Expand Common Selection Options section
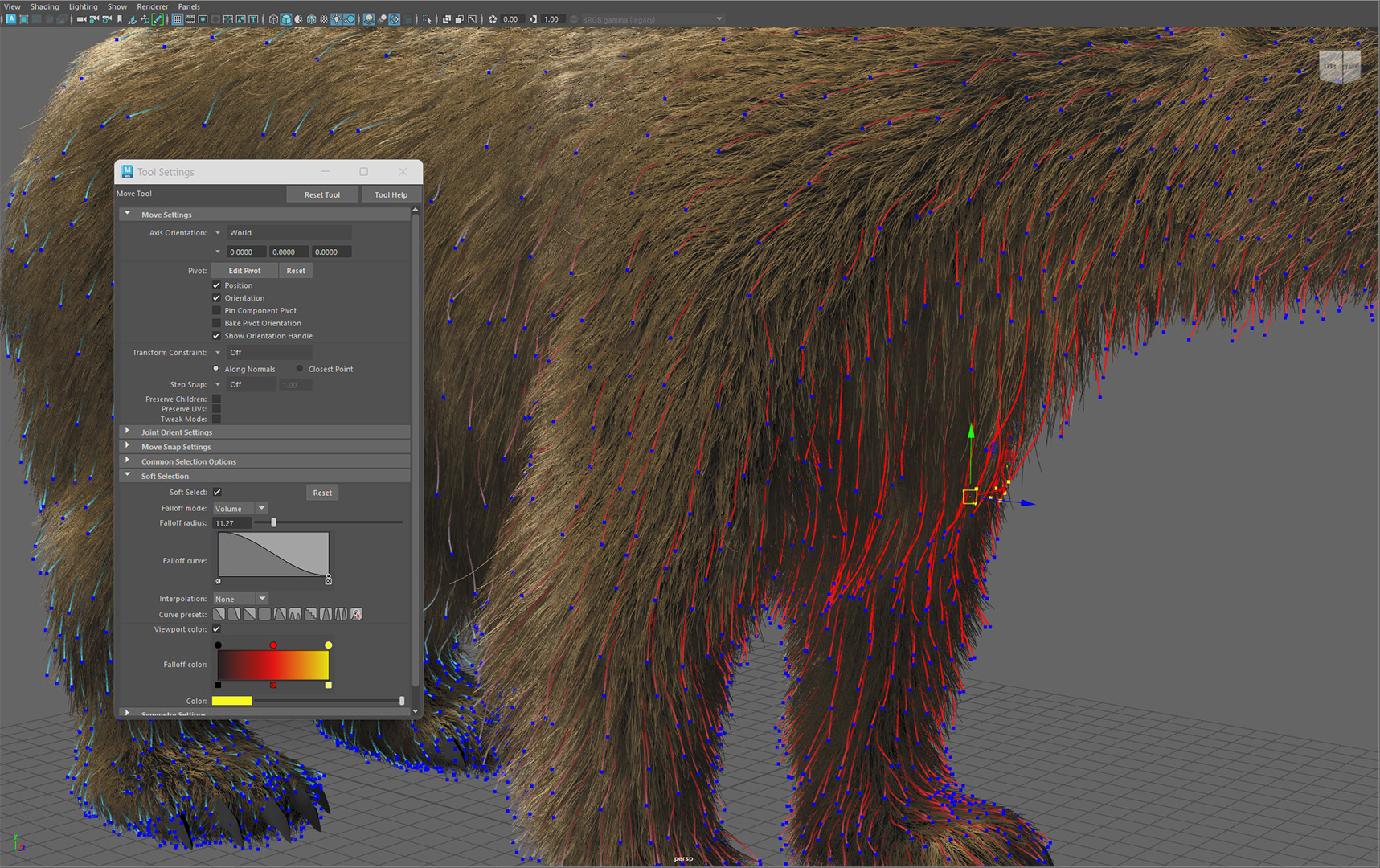1380x868 pixels. (x=127, y=461)
